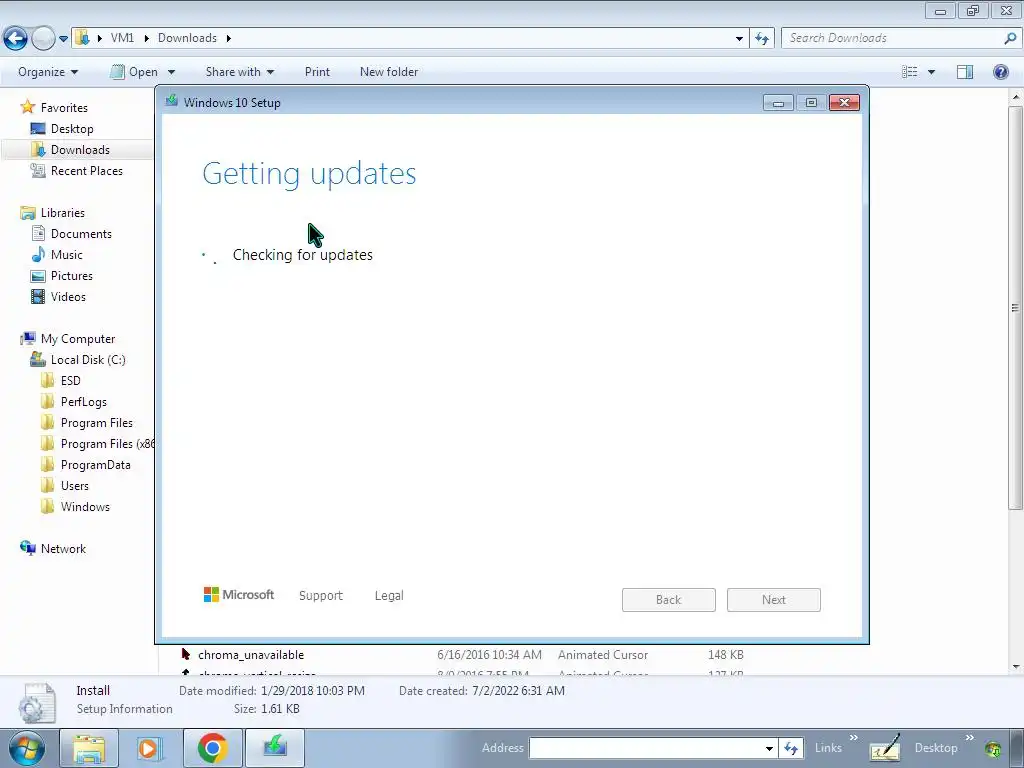Select Downloads in the navigation pane
Image resolution: width=1024 pixels, height=768 pixels.
(x=80, y=150)
